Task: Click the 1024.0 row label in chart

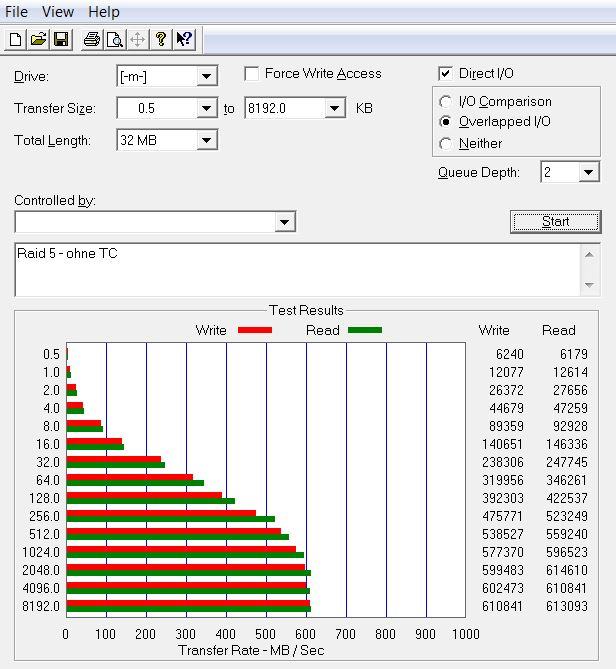Action: pyautogui.click(x=41, y=553)
